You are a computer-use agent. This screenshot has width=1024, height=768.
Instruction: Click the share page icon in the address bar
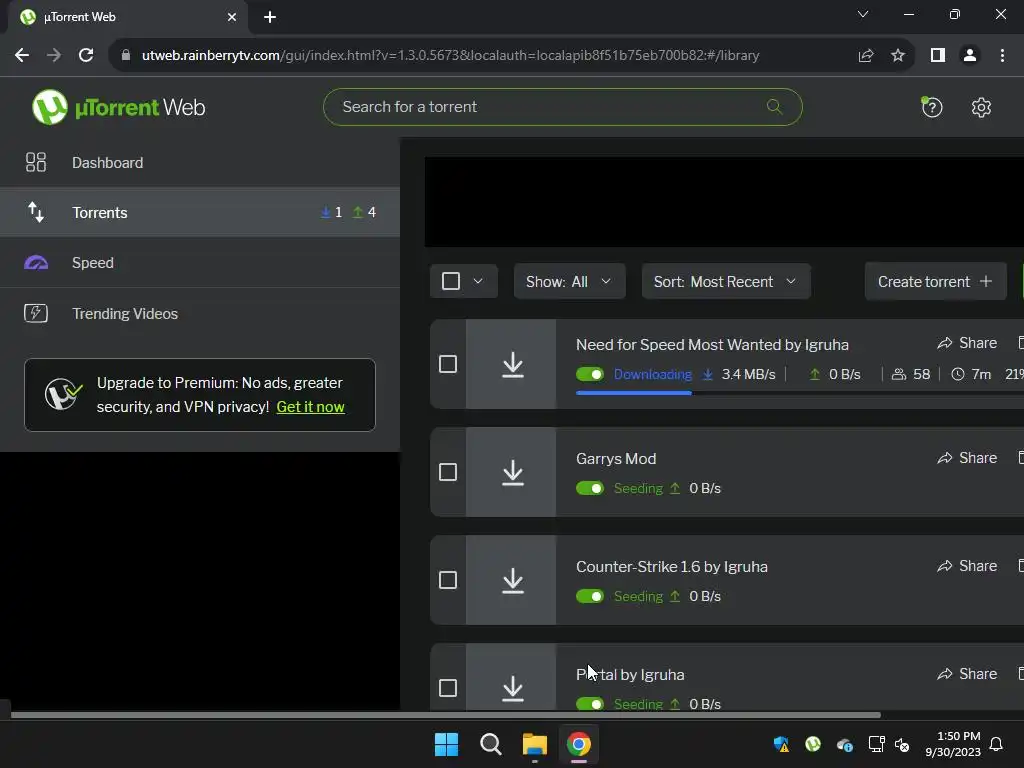point(866,56)
